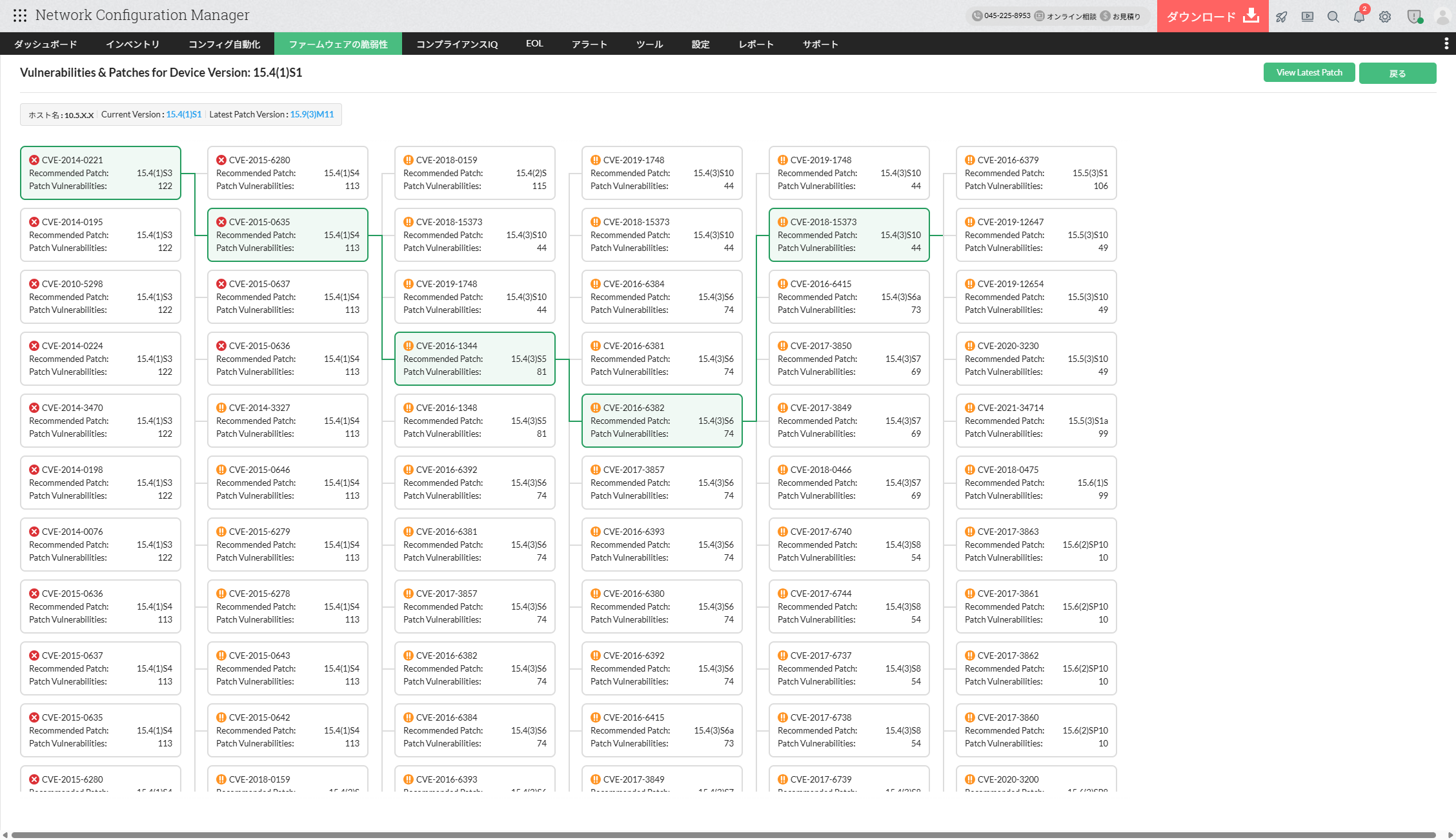This screenshot has height=840, width=1456.
Task: Click the security shield alert icon
Action: pyautogui.click(x=1414, y=17)
